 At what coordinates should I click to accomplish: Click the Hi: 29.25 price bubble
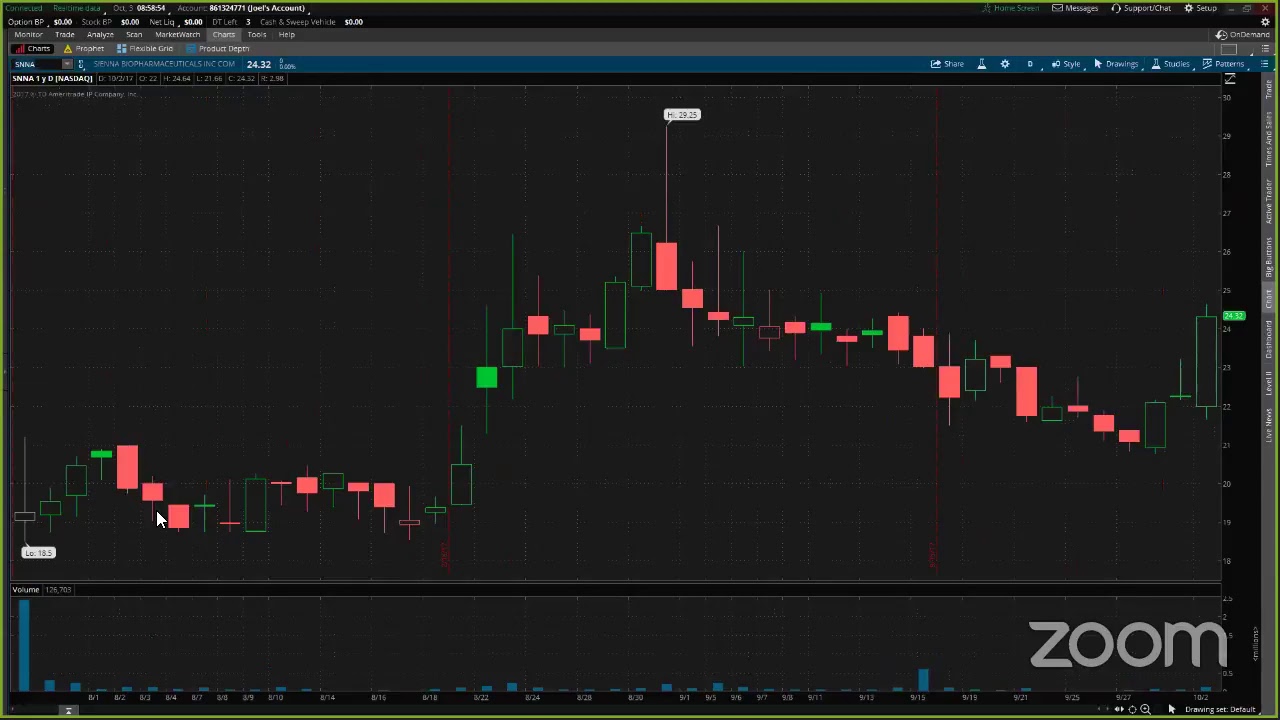coord(683,115)
